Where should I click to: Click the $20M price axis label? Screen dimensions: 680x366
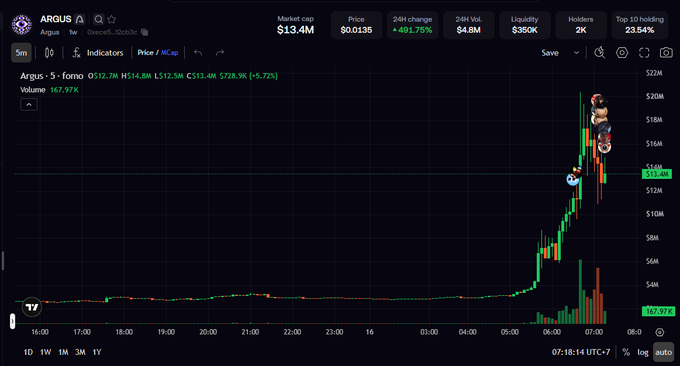click(x=655, y=96)
